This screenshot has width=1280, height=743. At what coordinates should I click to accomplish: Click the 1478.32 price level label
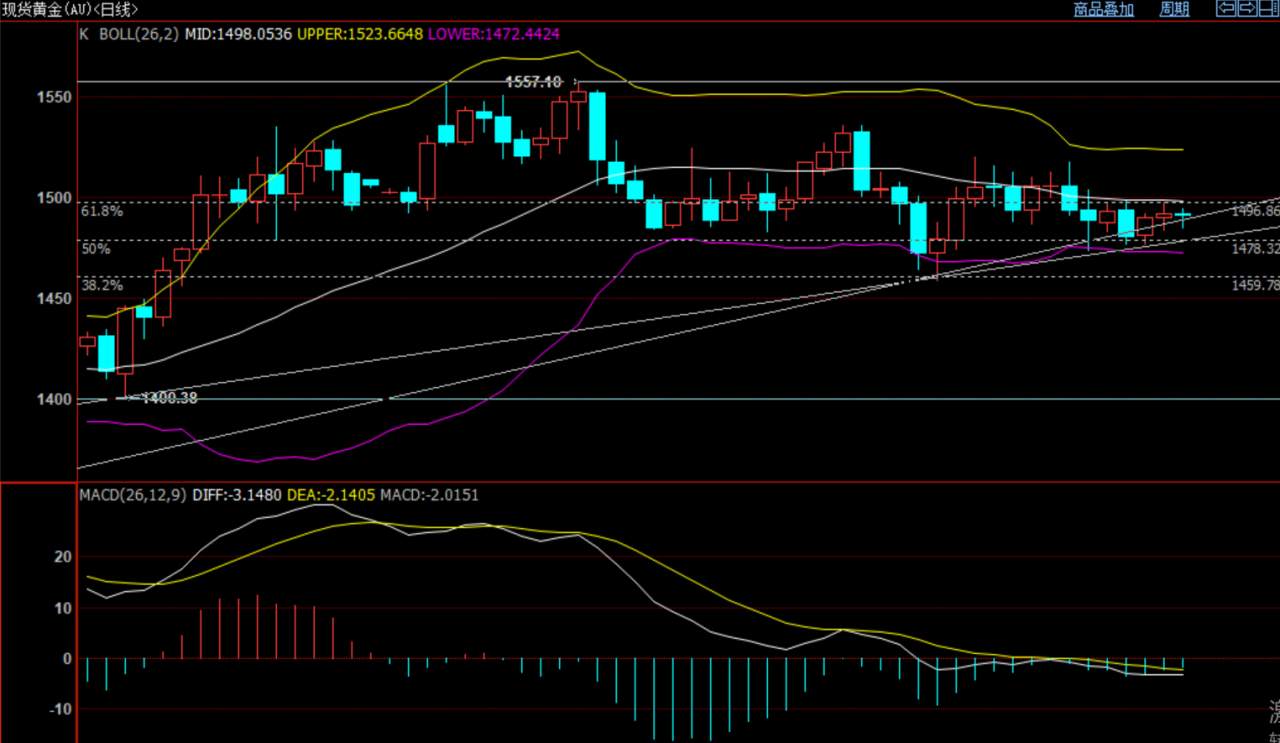(1256, 248)
